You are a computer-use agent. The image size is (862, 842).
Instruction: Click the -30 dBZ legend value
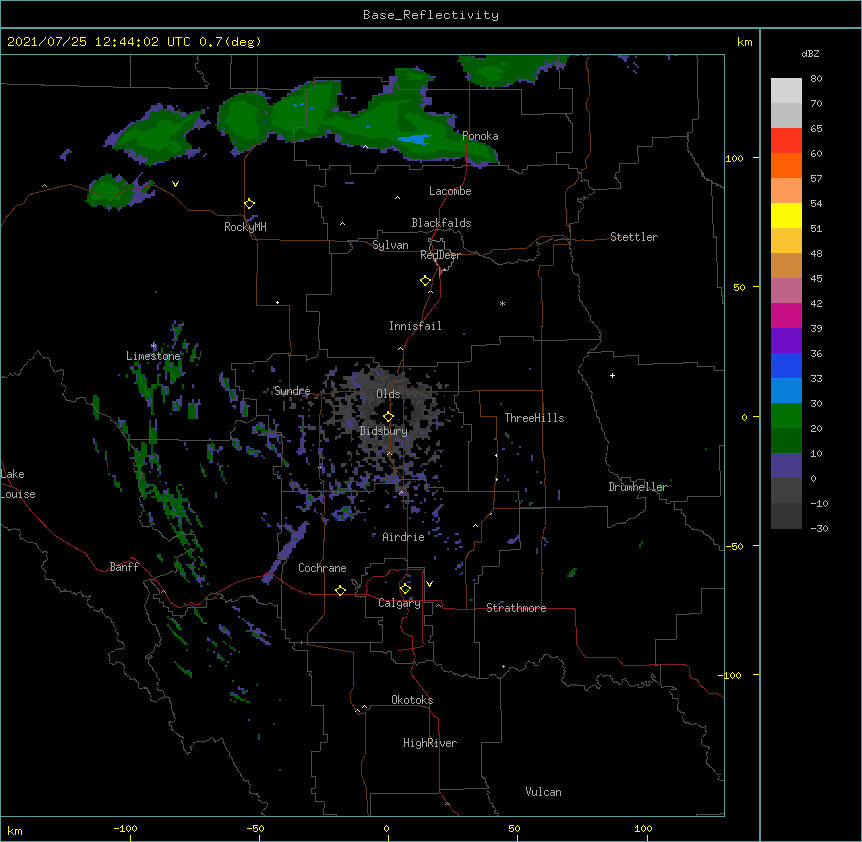click(819, 528)
